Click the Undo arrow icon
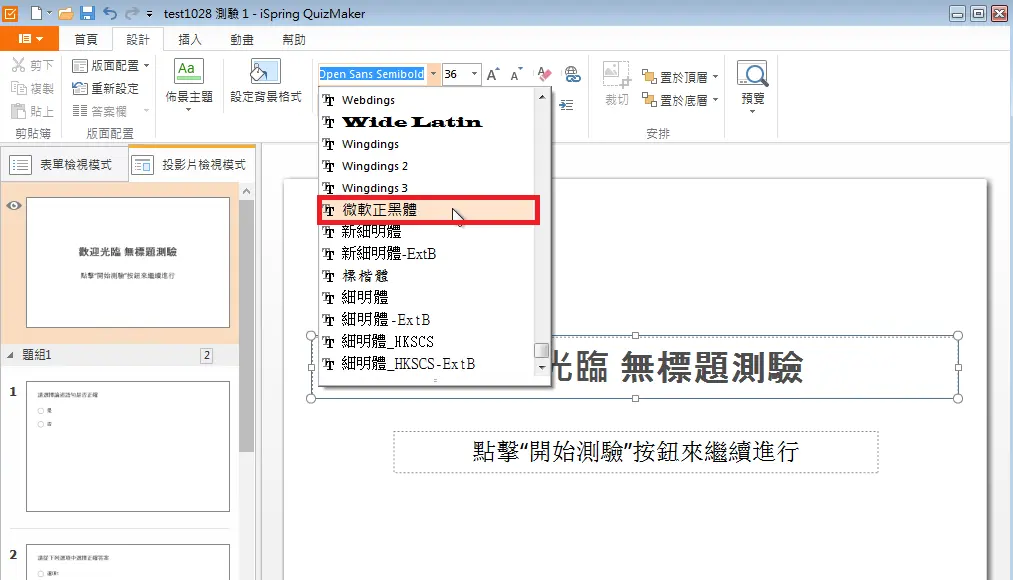 pyautogui.click(x=110, y=13)
